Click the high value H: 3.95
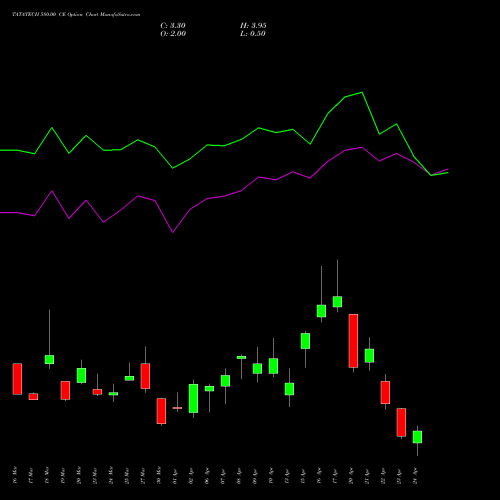This screenshot has height=500, width=500. pos(253,26)
